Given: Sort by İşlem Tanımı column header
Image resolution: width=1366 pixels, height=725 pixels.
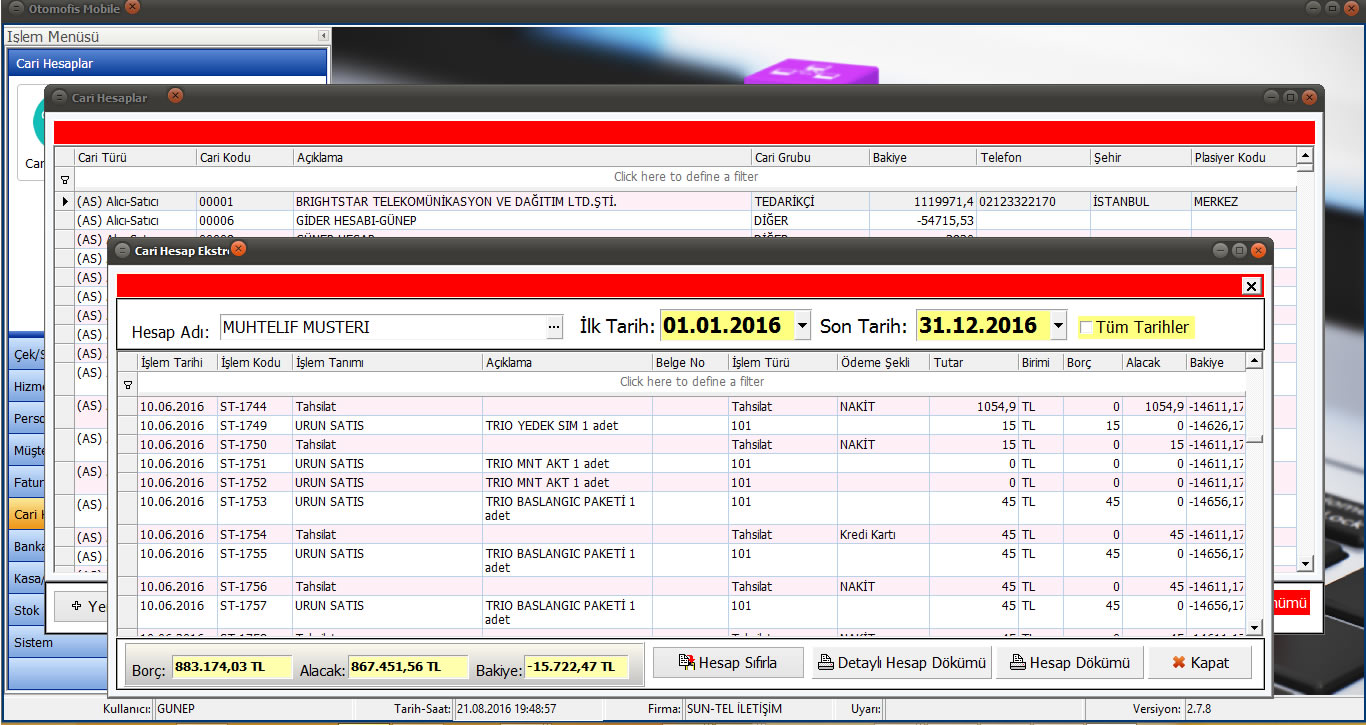Looking at the screenshot, I should click(387, 362).
